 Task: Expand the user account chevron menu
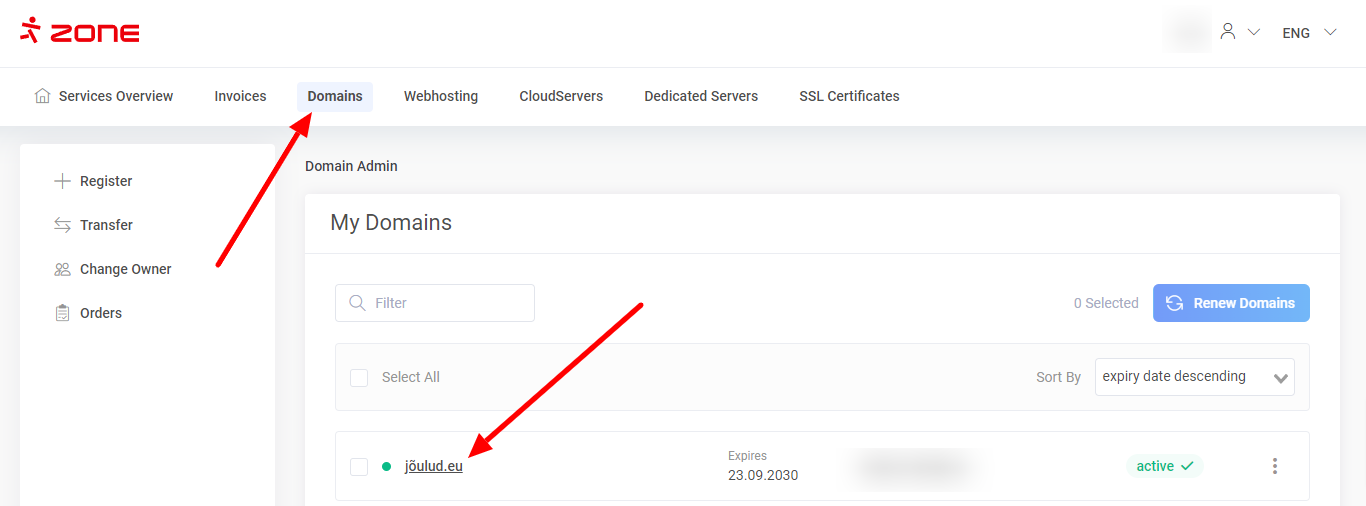pyautogui.click(x=1254, y=32)
